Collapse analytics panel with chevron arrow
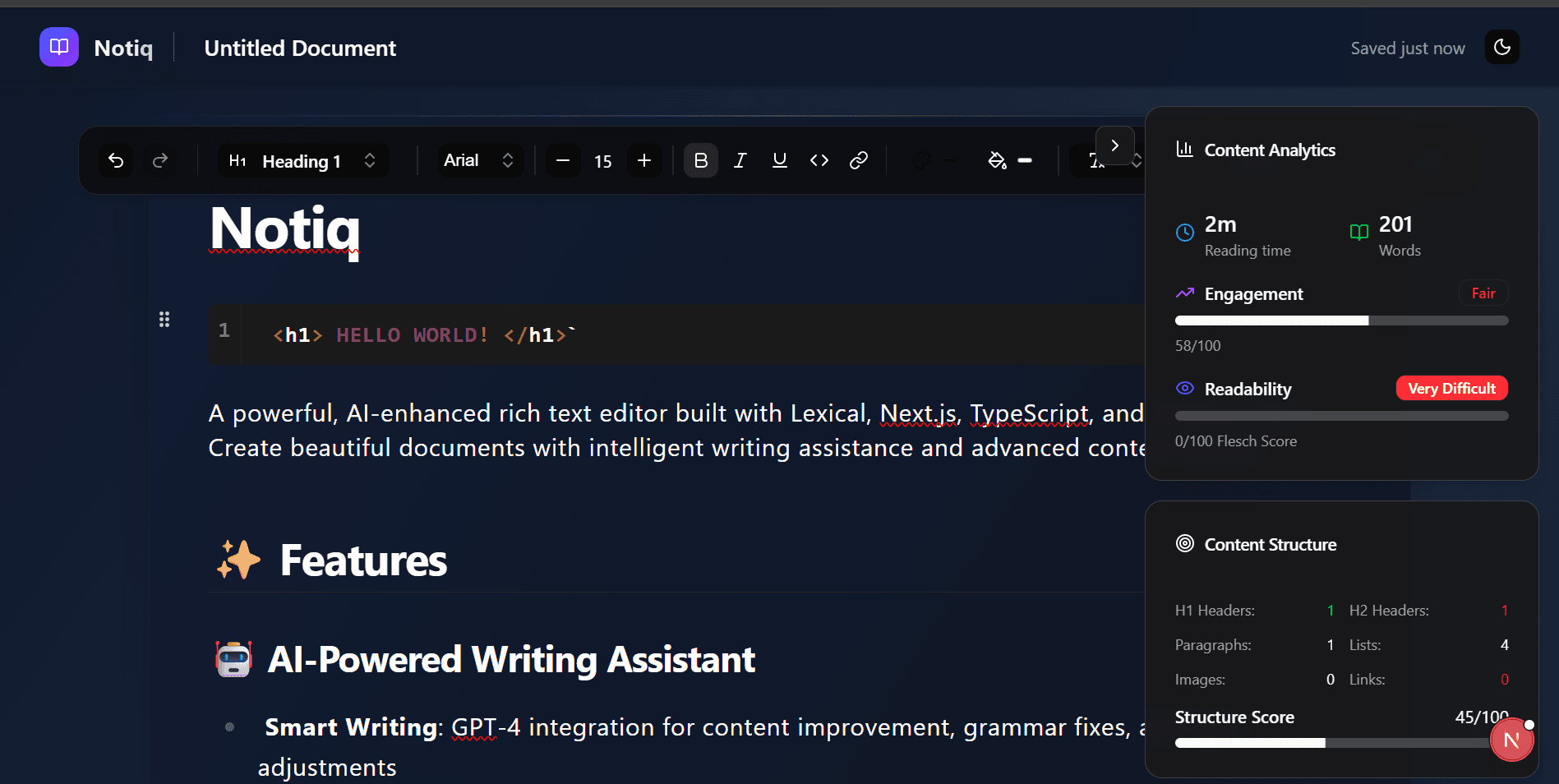The image size is (1559, 784). 1114,146
